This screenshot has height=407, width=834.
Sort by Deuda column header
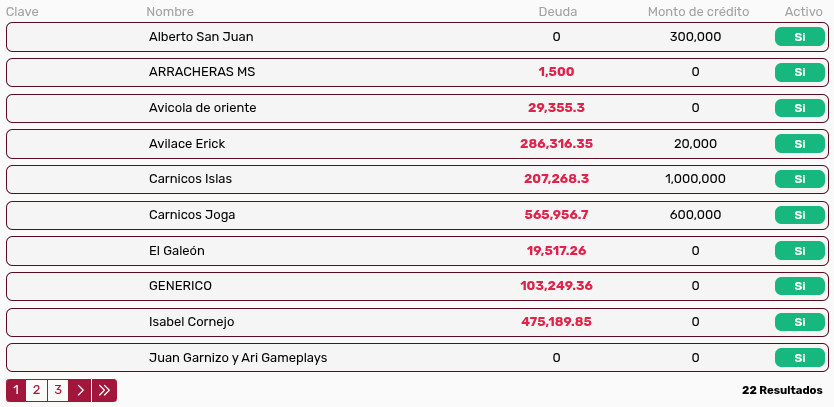tap(557, 12)
